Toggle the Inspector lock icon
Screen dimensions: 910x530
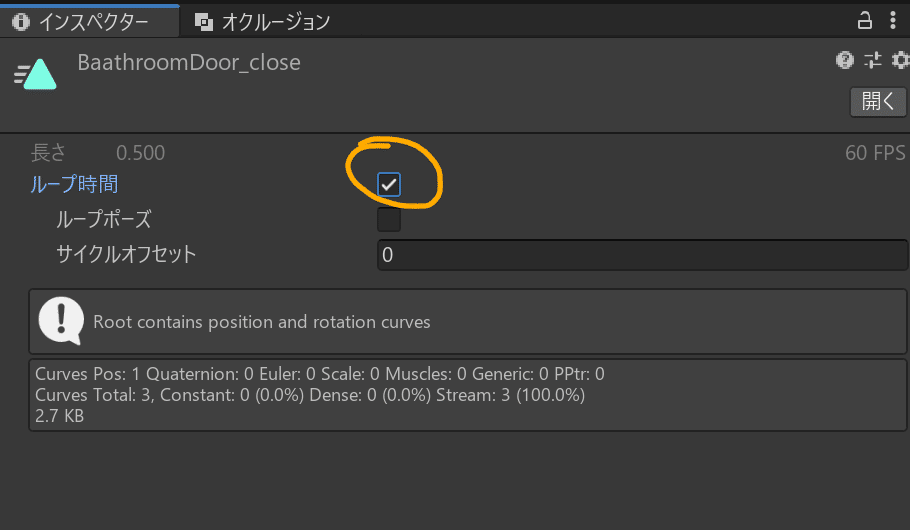(x=864, y=19)
